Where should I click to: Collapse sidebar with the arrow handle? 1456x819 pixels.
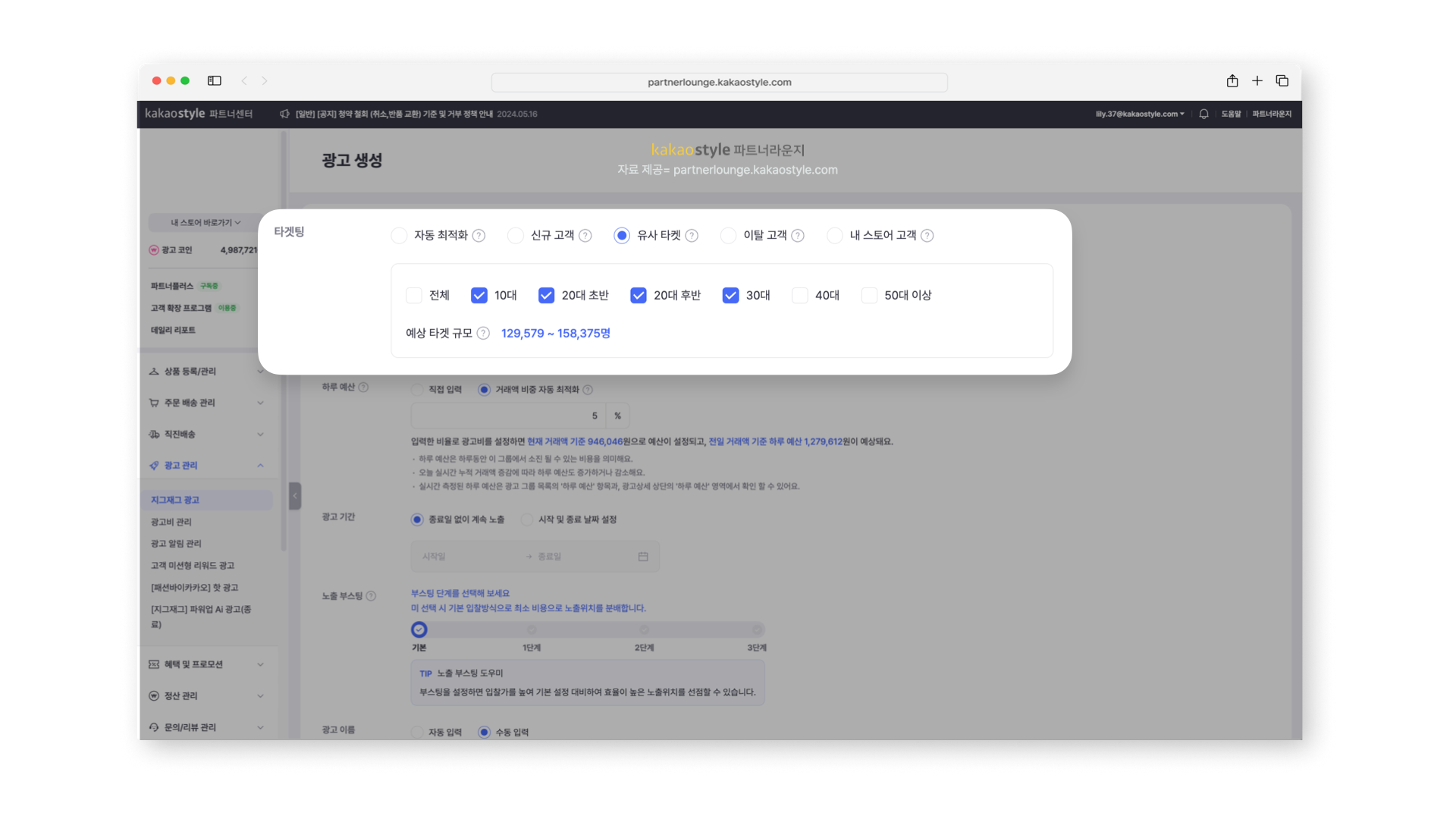coord(295,496)
